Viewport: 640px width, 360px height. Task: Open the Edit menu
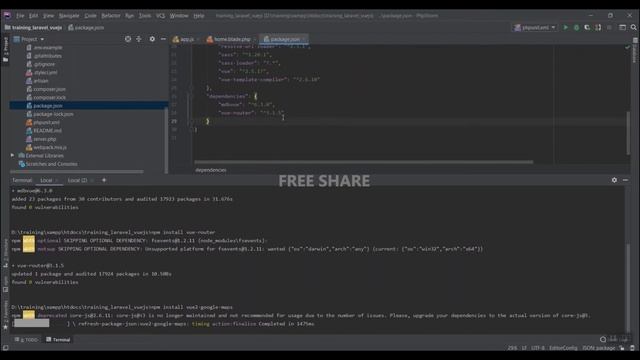pyautogui.click(x=33, y=16)
